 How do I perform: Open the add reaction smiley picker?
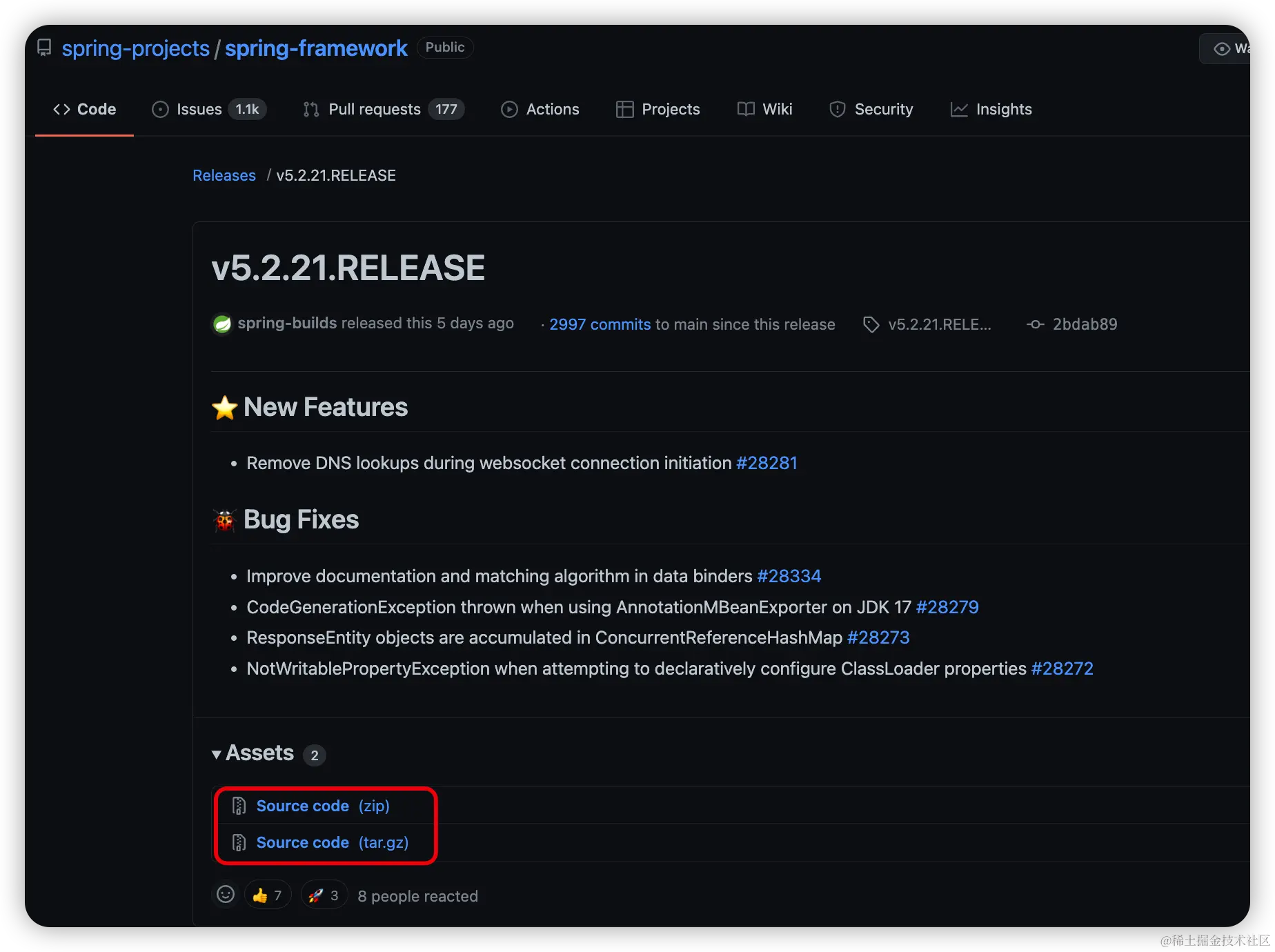(226, 895)
